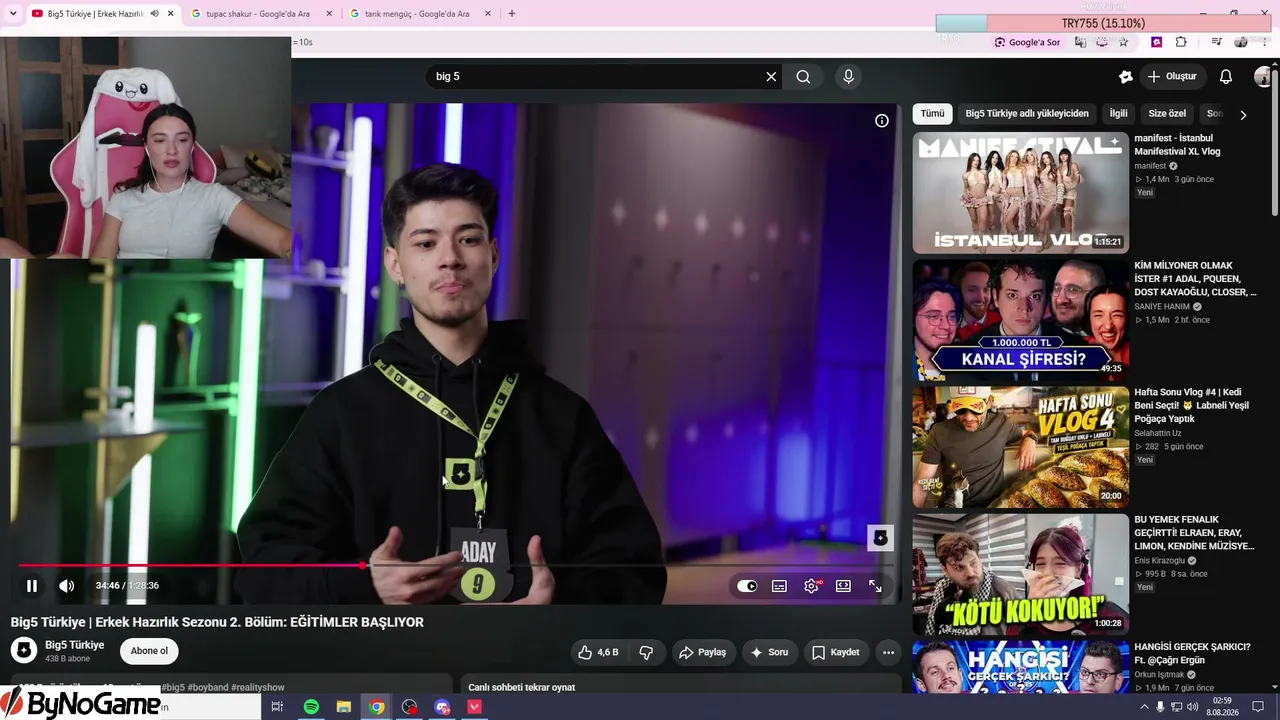Open the YouTube notifications bell
The width and height of the screenshot is (1280, 720).
coord(1226,77)
